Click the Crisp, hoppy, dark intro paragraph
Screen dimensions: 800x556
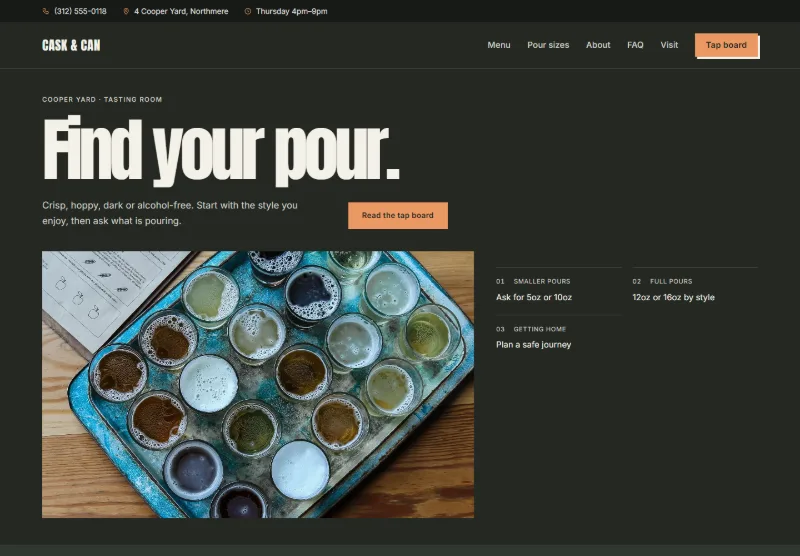pyautogui.click(x=170, y=213)
